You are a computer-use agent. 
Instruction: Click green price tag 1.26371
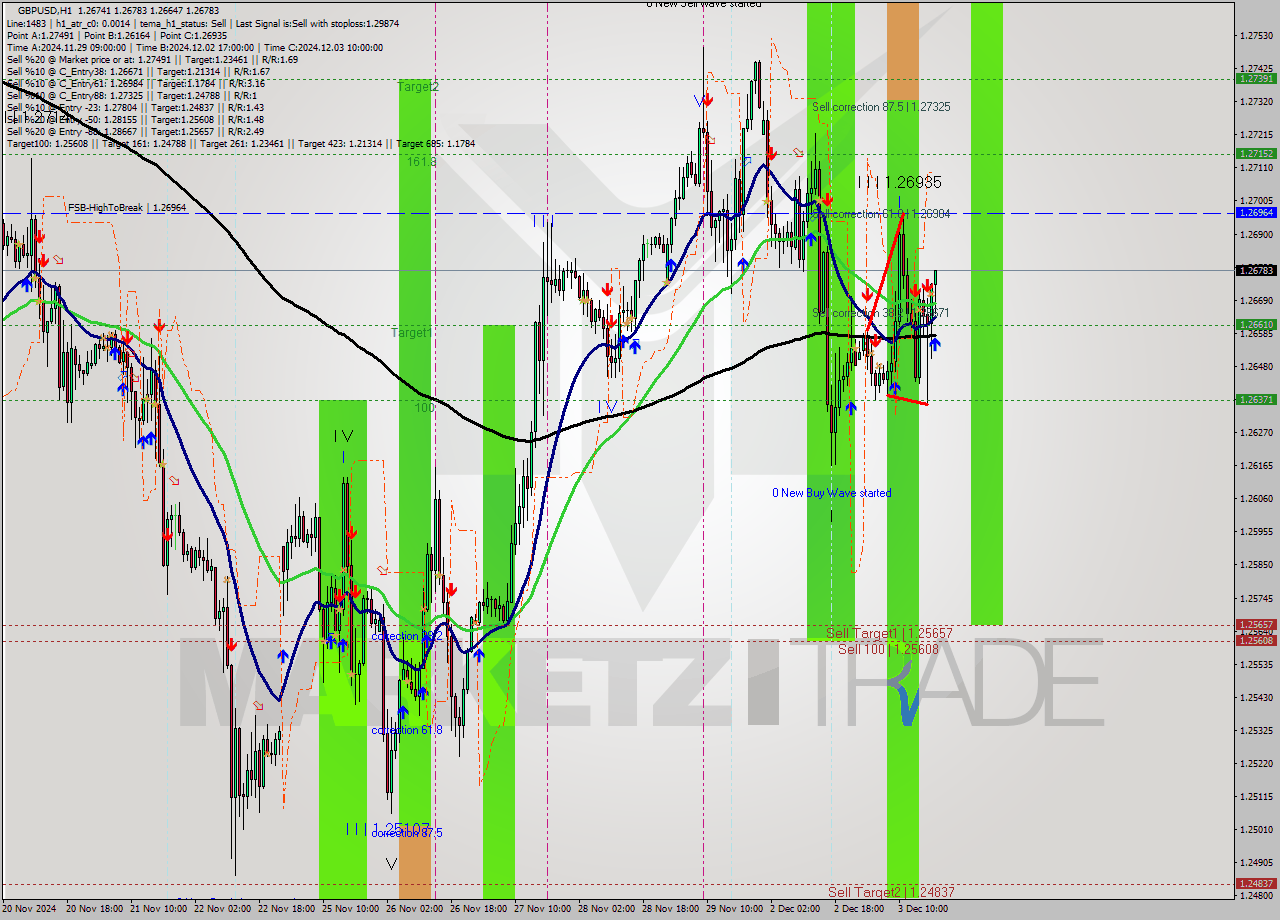point(1256,399)
